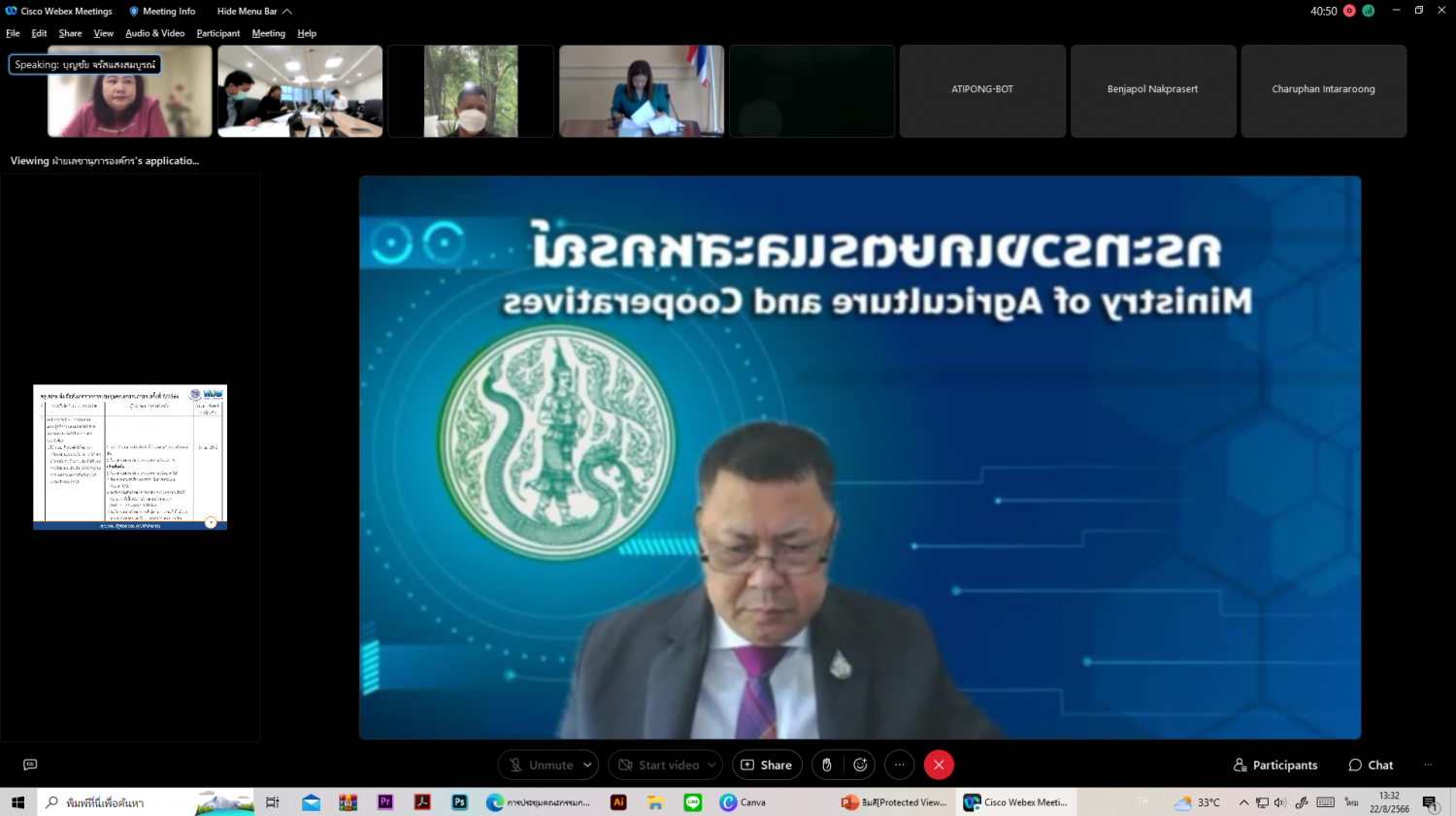The image size is (1456, 816).
Task: Expand hidden system tray icons
Action: tap(1243, 802)
